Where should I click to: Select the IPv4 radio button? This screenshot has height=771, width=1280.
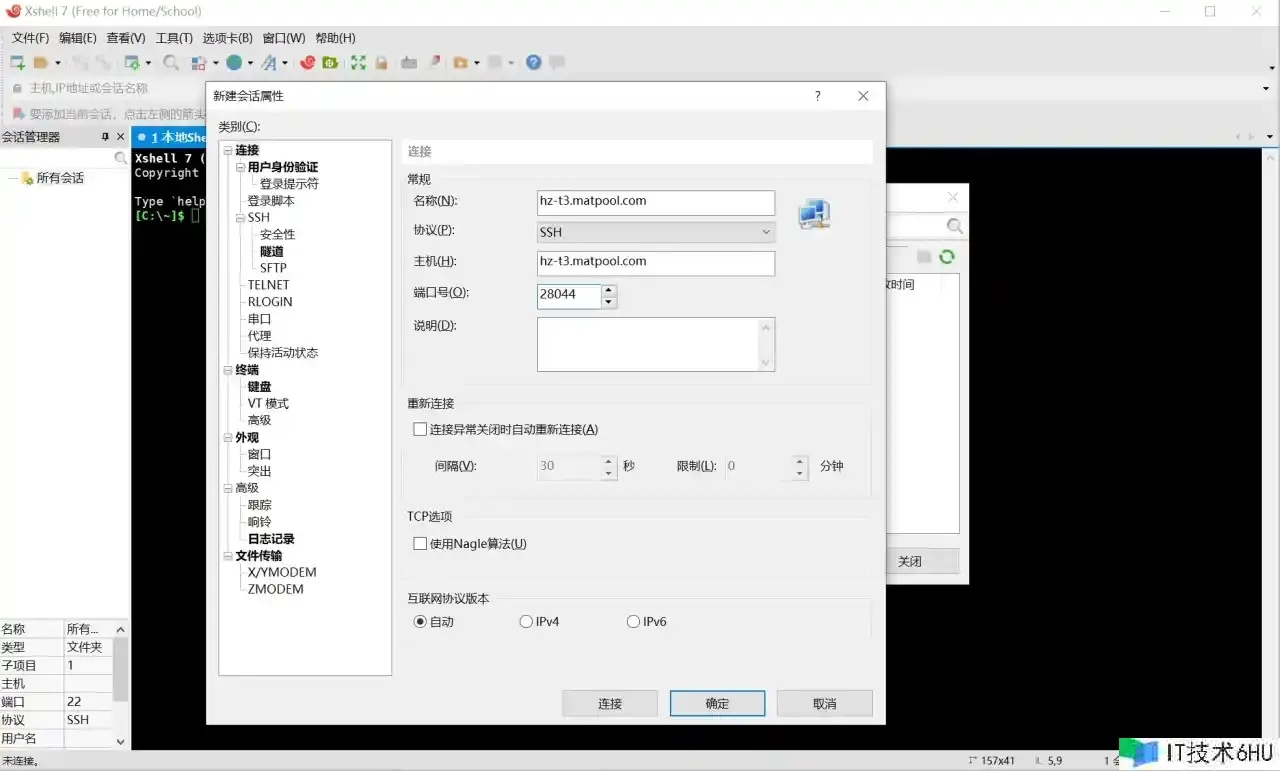[526, 622]
